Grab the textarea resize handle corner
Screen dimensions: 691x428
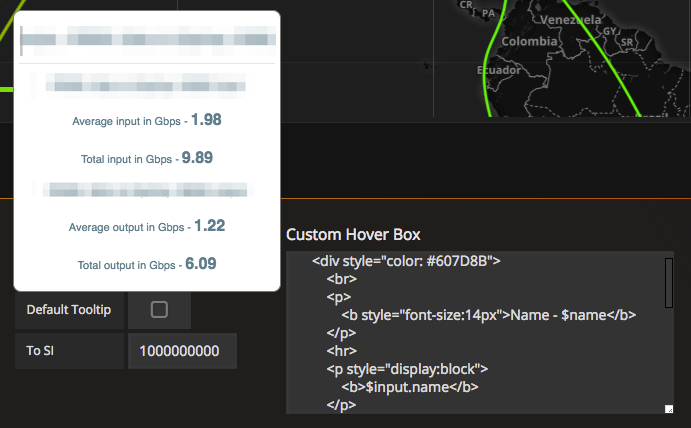pyautogui.click(x=669, y=409)
